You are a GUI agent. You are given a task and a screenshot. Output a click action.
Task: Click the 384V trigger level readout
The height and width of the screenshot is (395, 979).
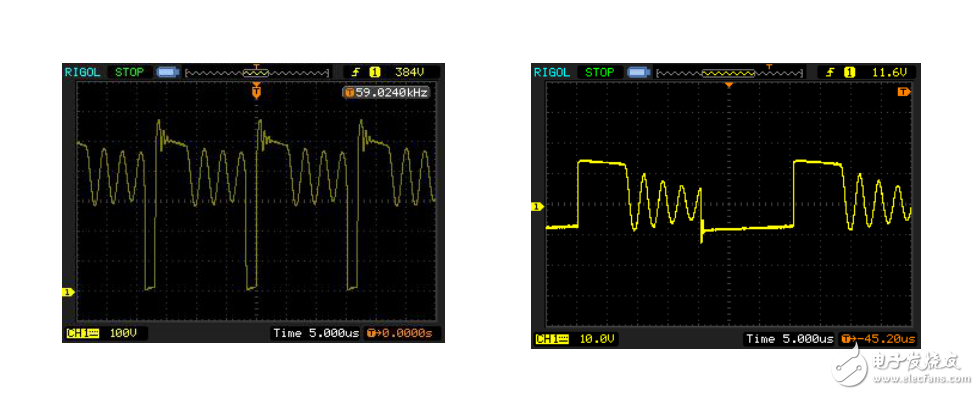pos(410,72)
